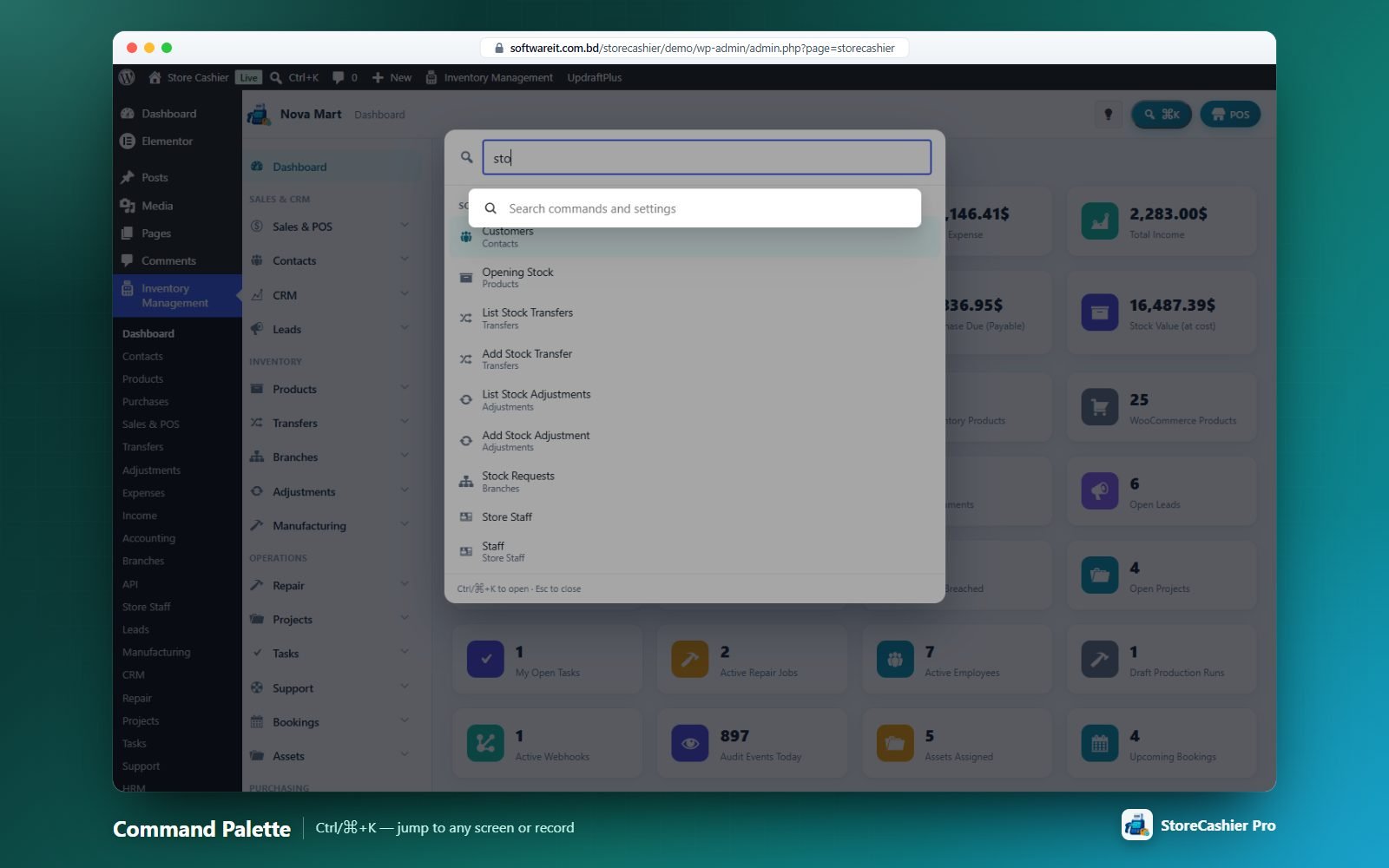1389x868 pixels.
Task: Expand the Manufacturing section chevron
Action: [x=405, y=524]
